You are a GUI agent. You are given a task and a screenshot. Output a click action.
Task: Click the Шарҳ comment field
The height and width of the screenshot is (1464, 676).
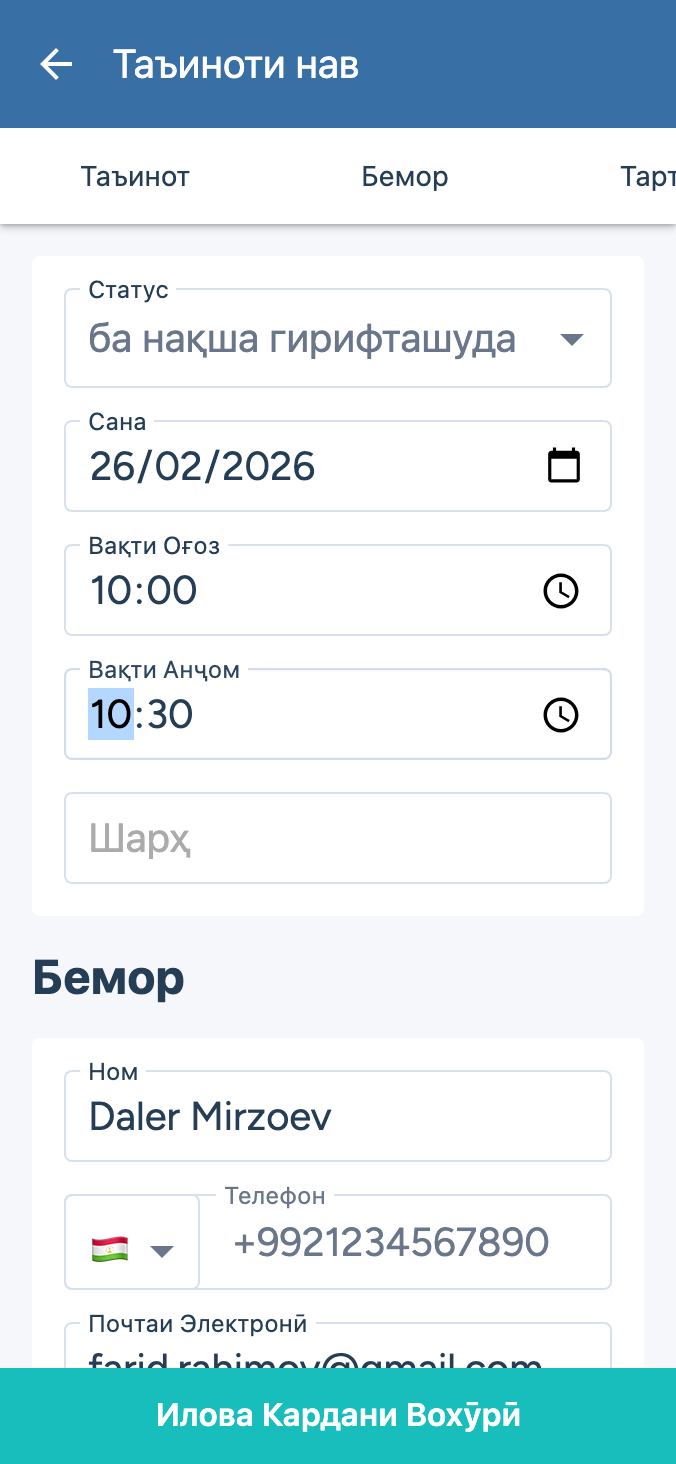click(x=338, y=839)
